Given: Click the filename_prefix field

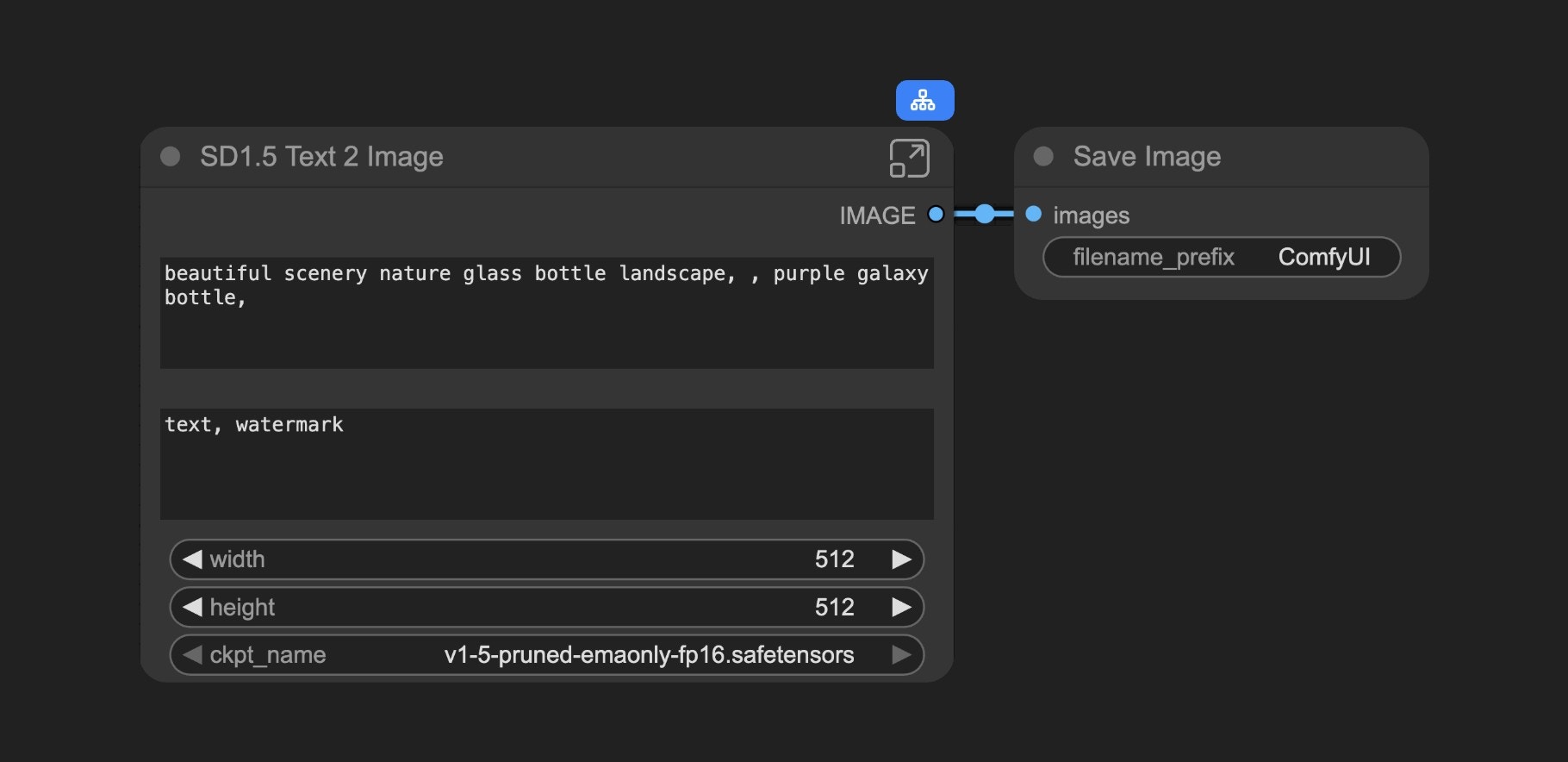Looking at the screenshot, I should point(1221,257).
